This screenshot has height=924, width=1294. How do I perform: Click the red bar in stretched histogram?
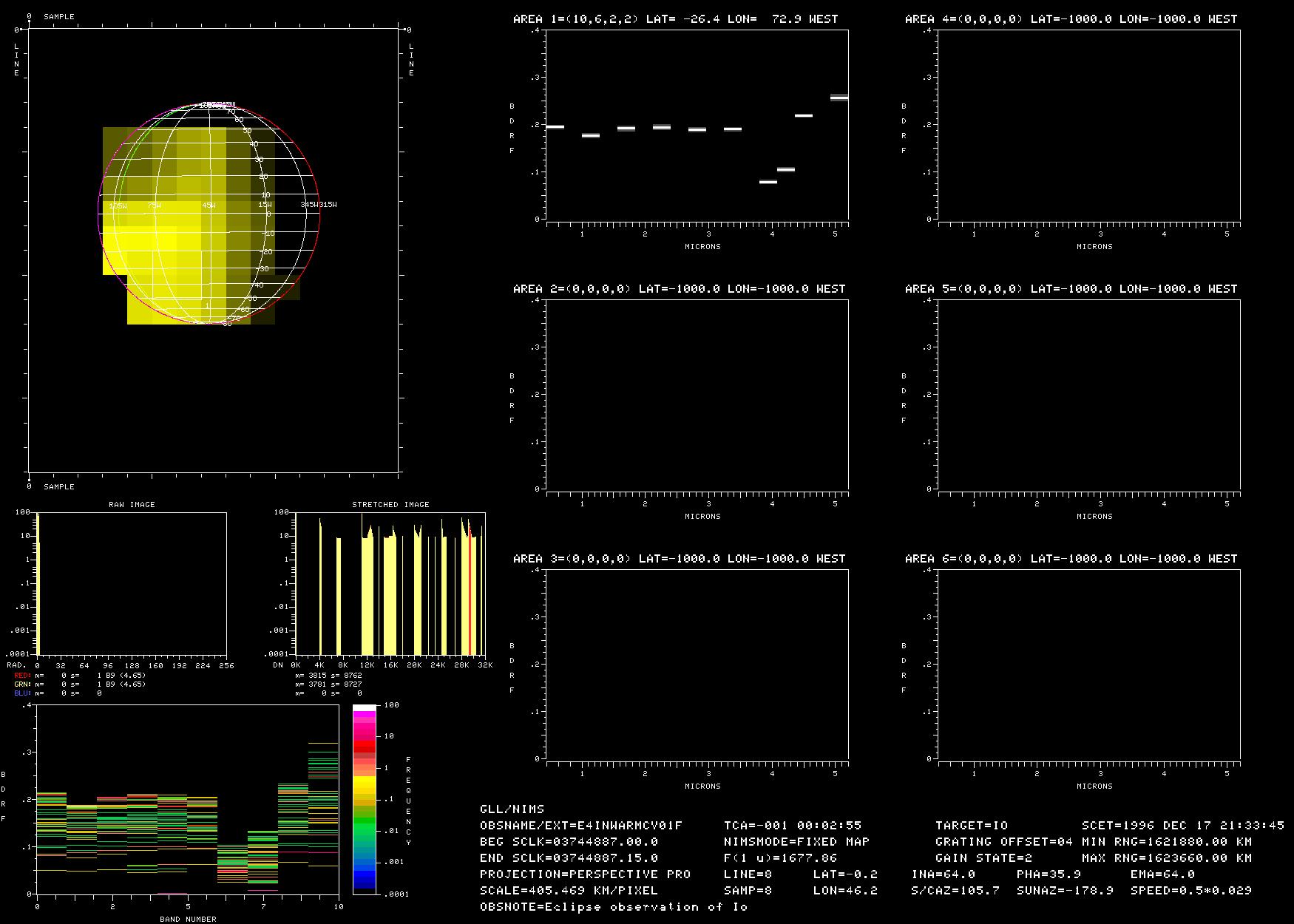(x=470, y=591)
